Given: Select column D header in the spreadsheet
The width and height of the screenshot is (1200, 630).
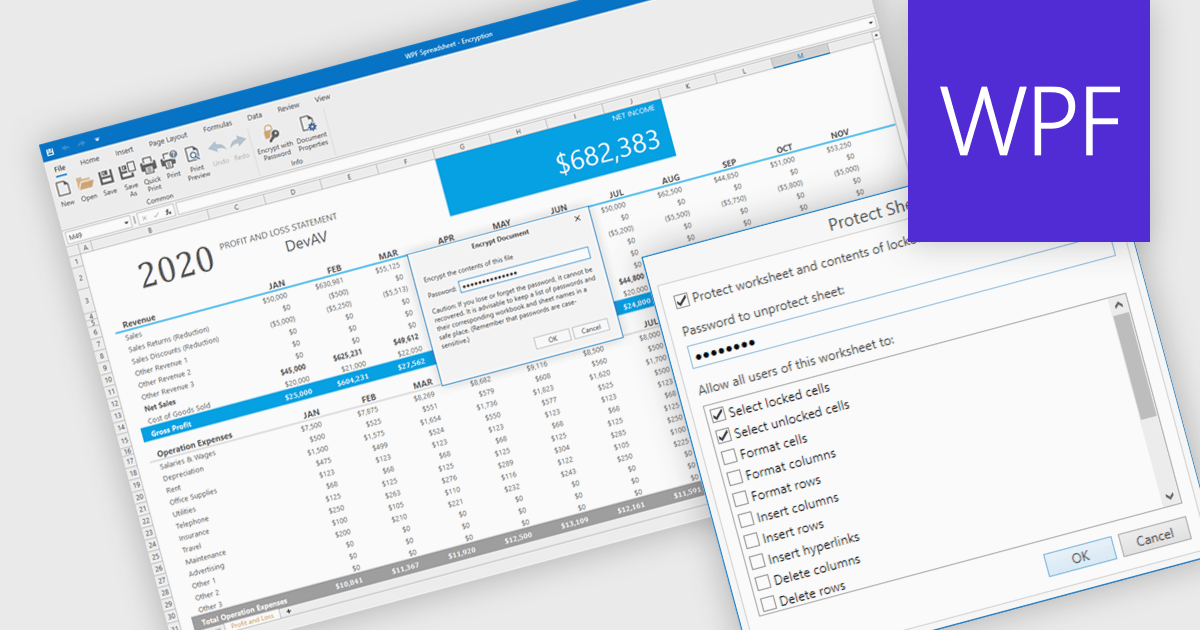Looking at the screenshot, I should (x=293, y=191).
